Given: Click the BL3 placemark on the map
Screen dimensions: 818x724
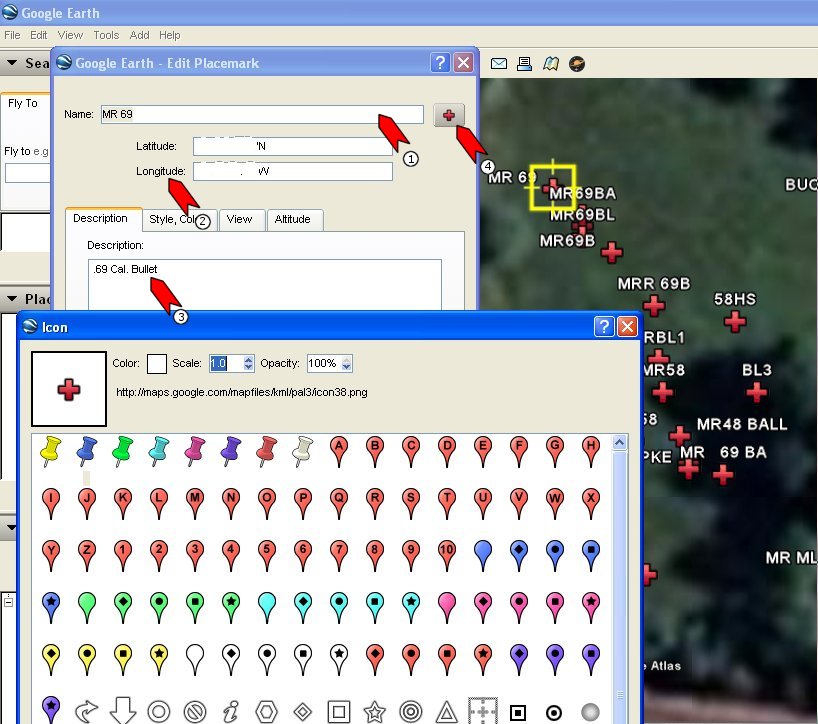Looking at the screenshot, I should tap(756, 392).
